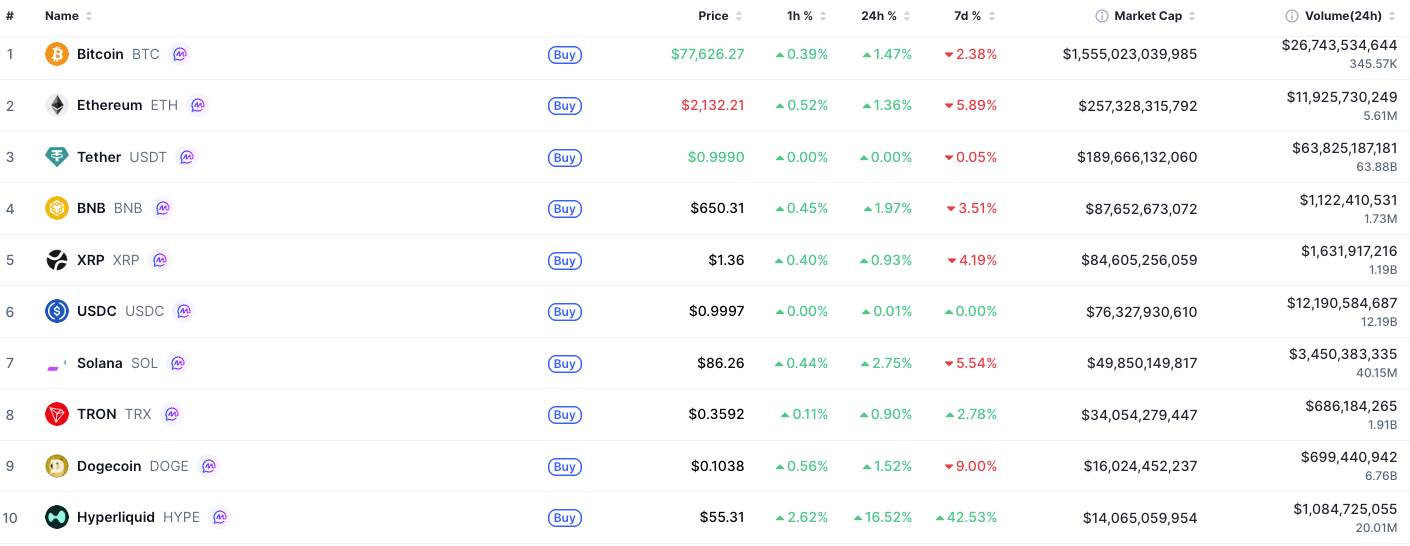Screen dimensions: 1410x546
Task: Sort by 7d % column header
Action: (x=974, y=16)
